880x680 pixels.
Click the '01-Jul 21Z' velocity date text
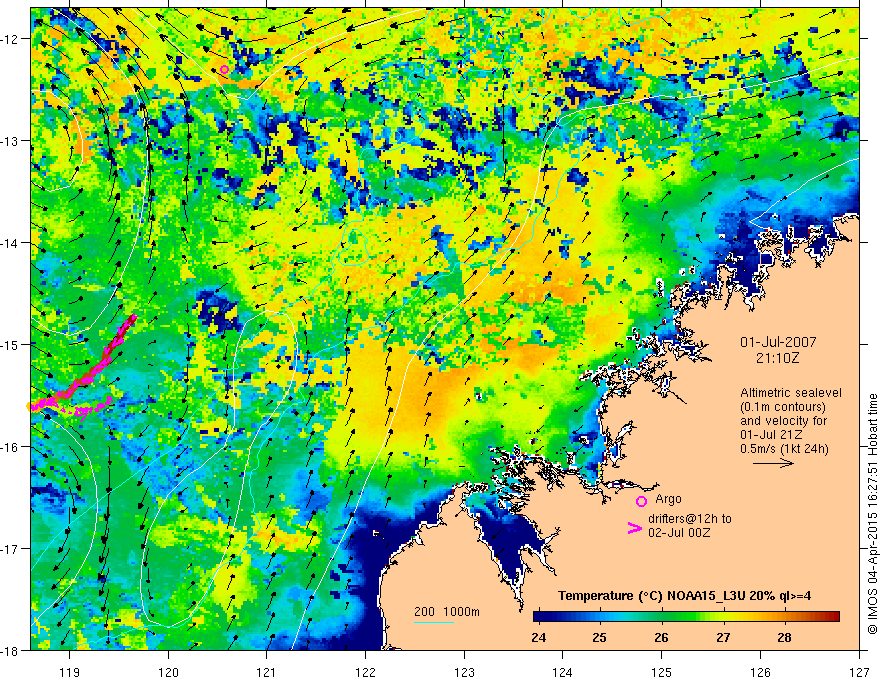point(771,435)
